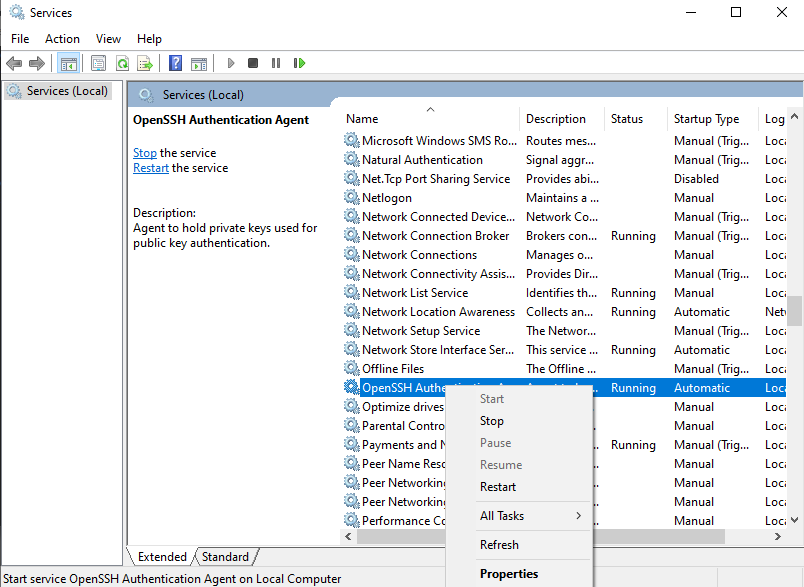Select the Network Connected Device... service name
The image size is (804, 587).
[x=438, y=217]
